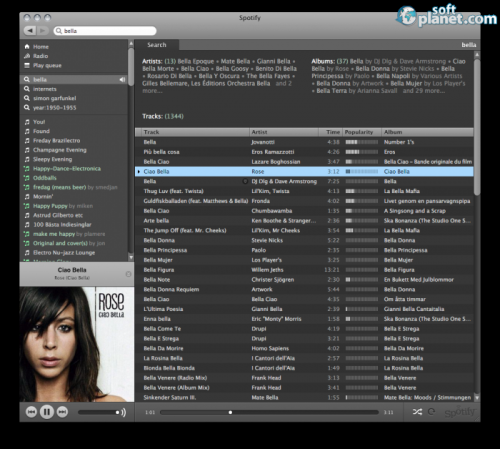The height and width of the screenshot is (449, 500).
Task: Click the small circle button beside now-playing title
Action: coord(128,274)
